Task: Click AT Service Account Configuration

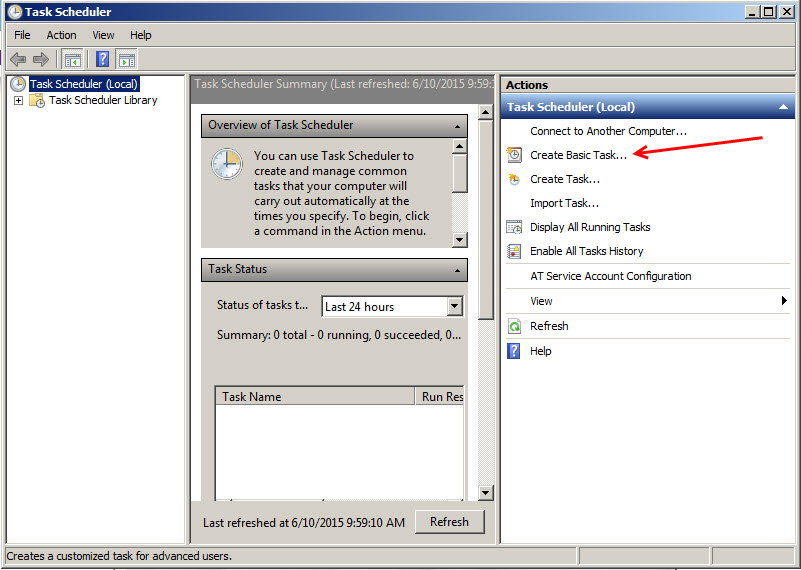Action: (610, 276)
